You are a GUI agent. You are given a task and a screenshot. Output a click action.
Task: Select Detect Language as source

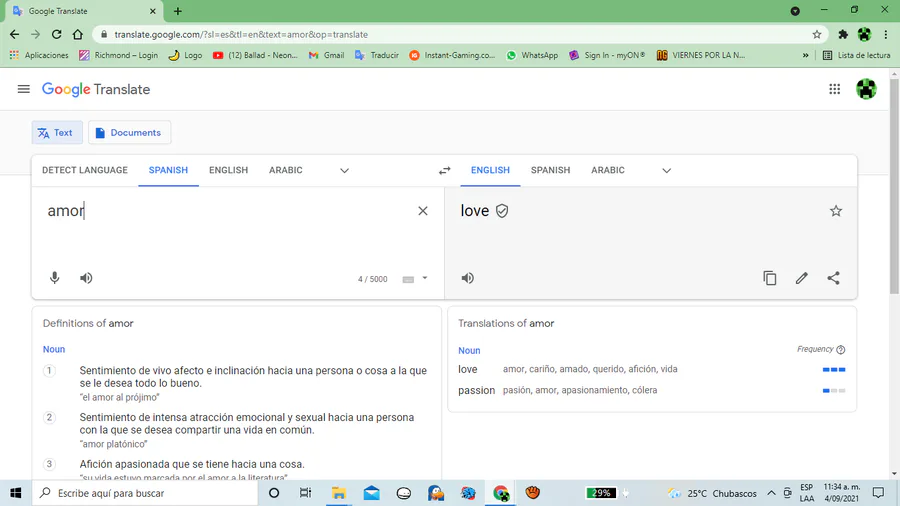(x=85, y=170)
